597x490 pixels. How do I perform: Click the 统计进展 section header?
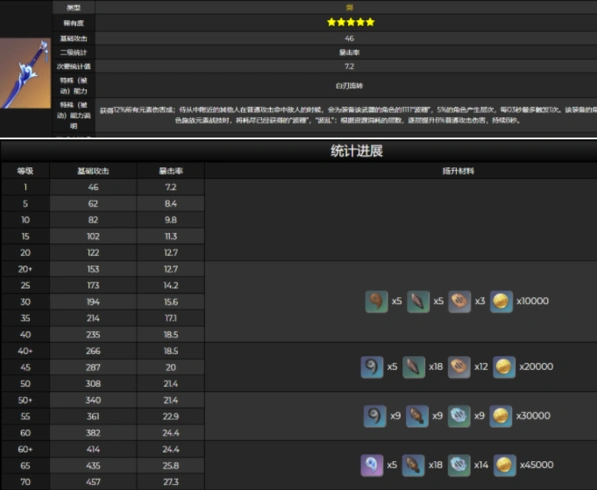pos(356,151)
